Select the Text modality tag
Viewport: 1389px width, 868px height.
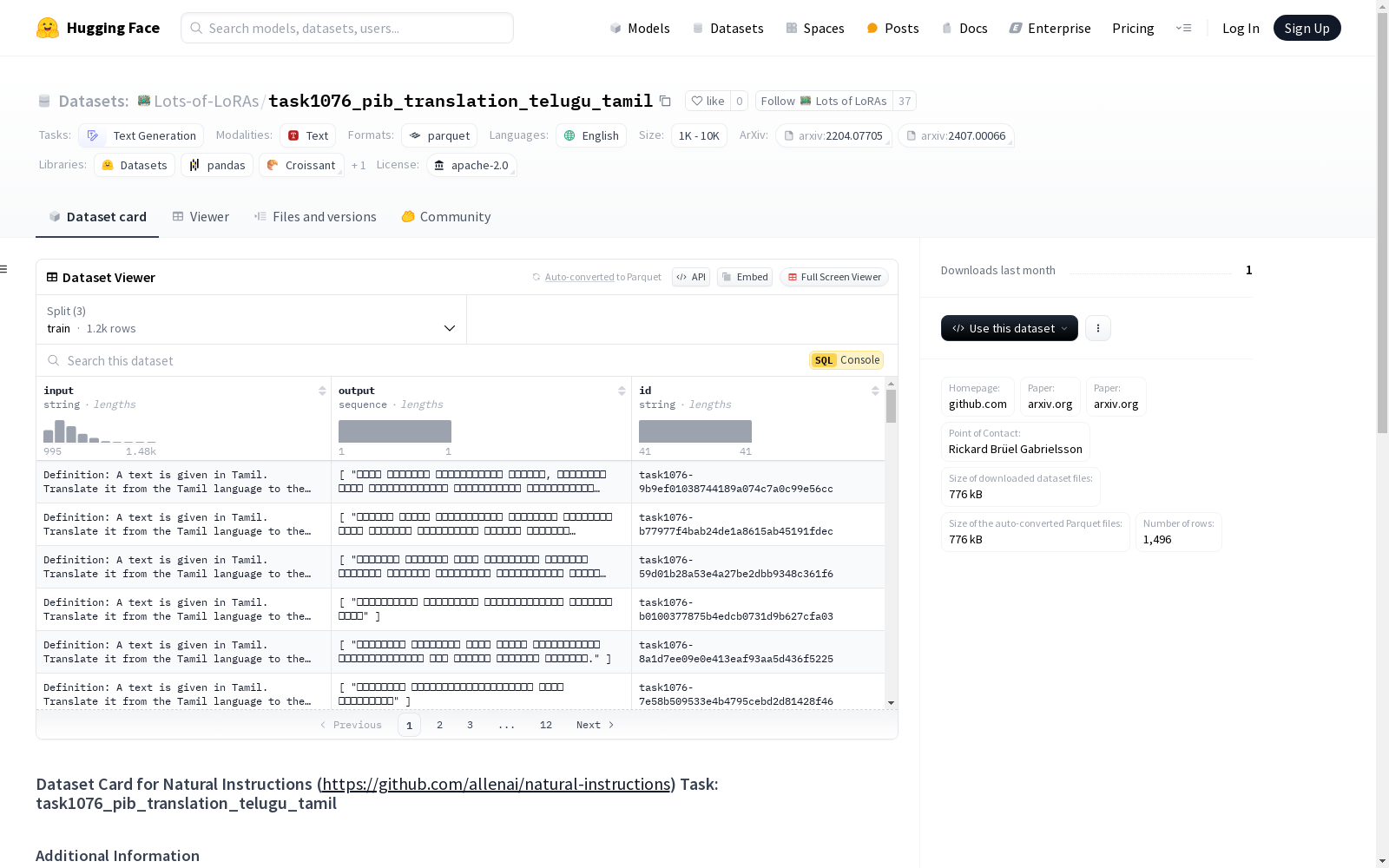click(307, 135)
